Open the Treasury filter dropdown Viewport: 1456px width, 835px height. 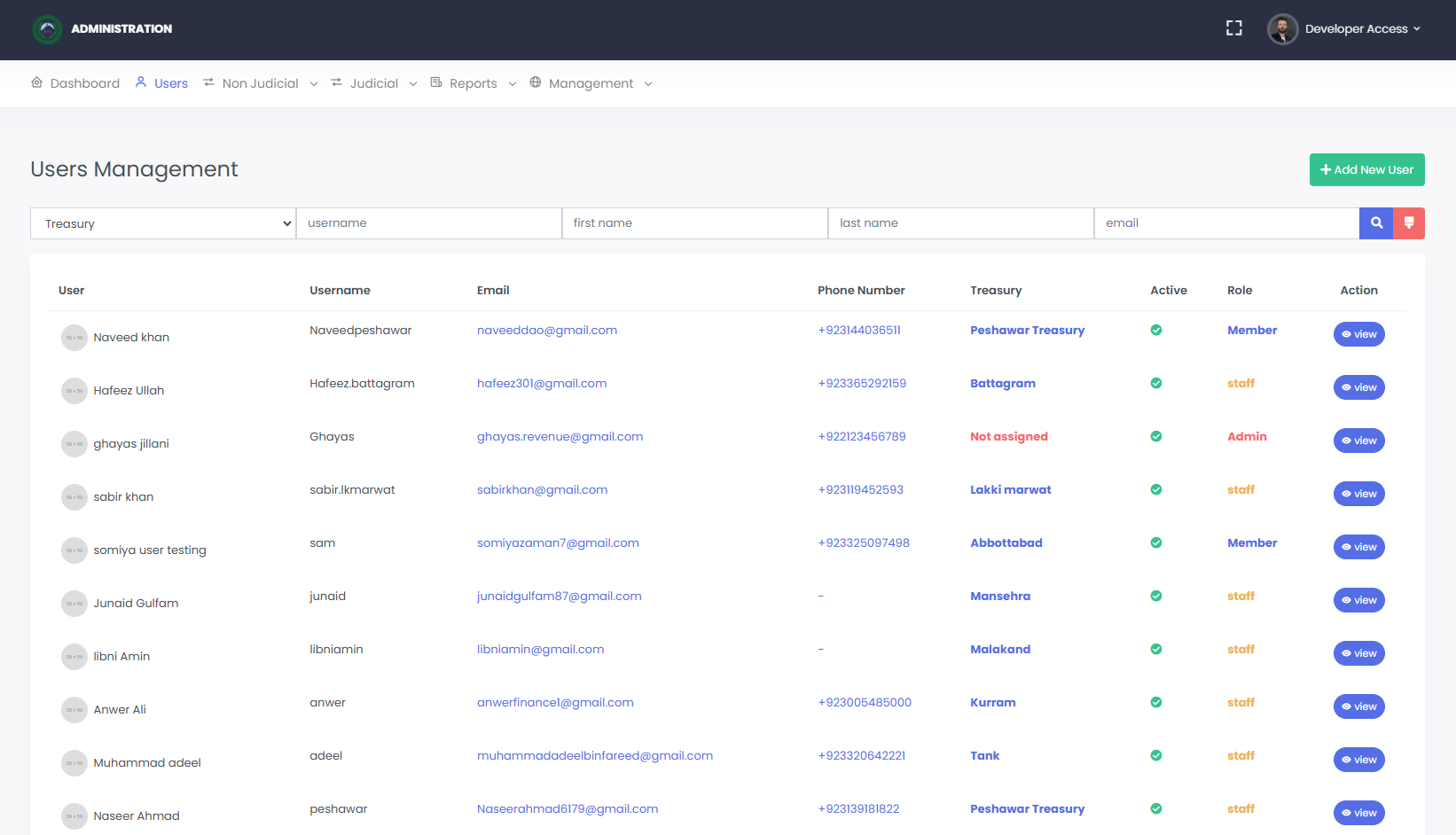[x=163, y=223]
